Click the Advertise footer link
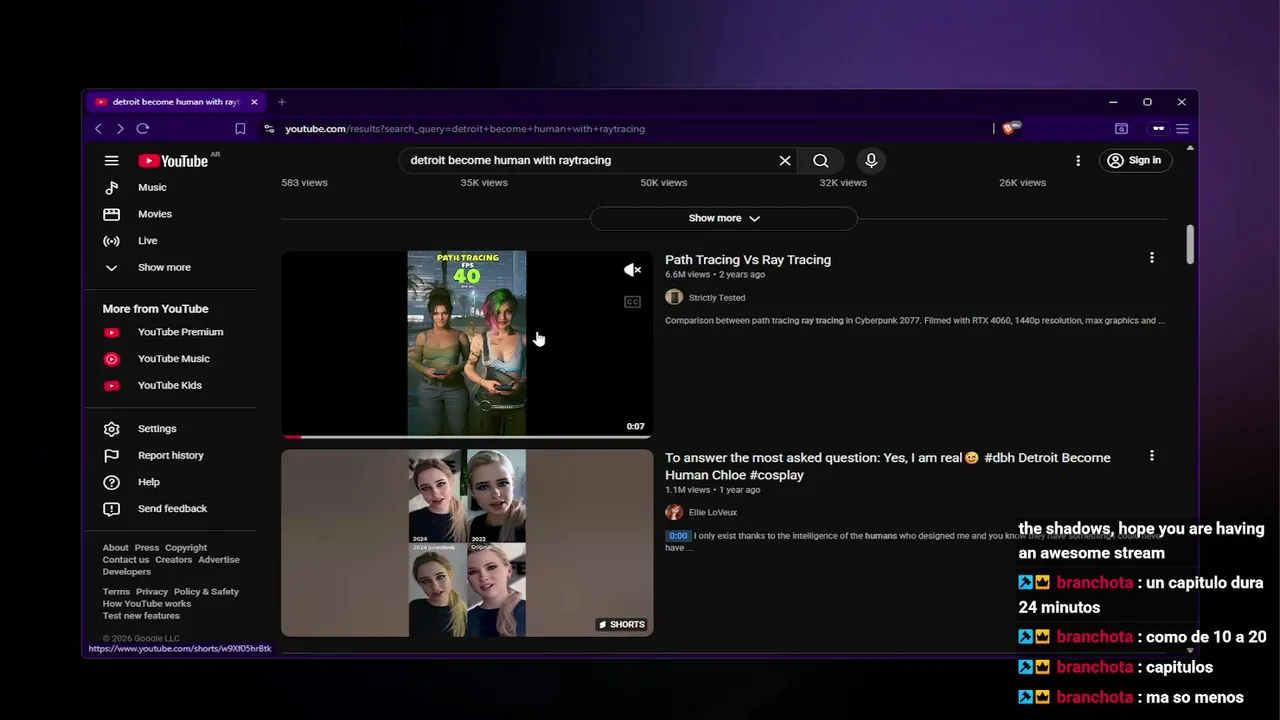The width and height of the screenshot is (1280, 720). [x=219, y=560]
